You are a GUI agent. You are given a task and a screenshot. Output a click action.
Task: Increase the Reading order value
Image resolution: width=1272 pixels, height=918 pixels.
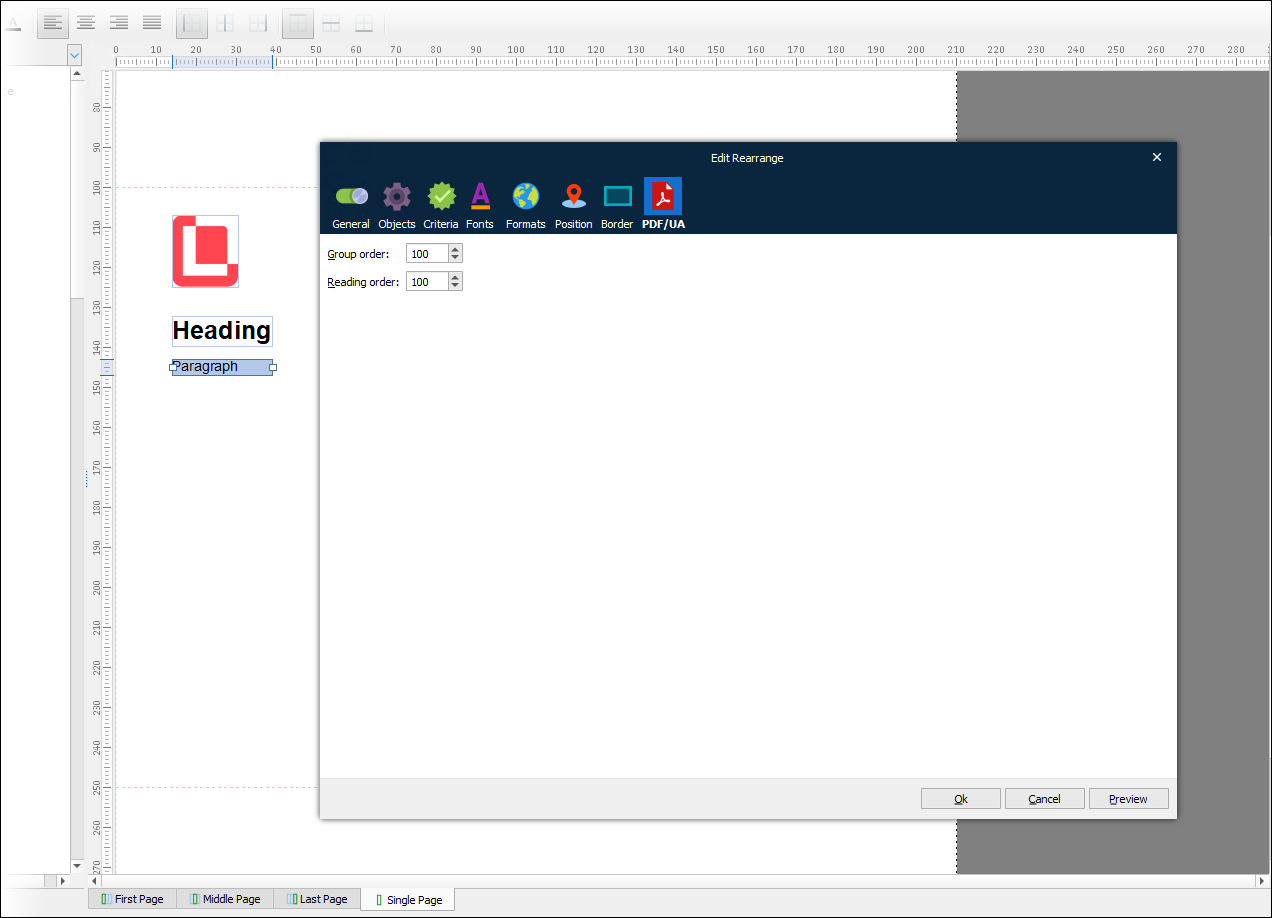[x=455, y=277]
